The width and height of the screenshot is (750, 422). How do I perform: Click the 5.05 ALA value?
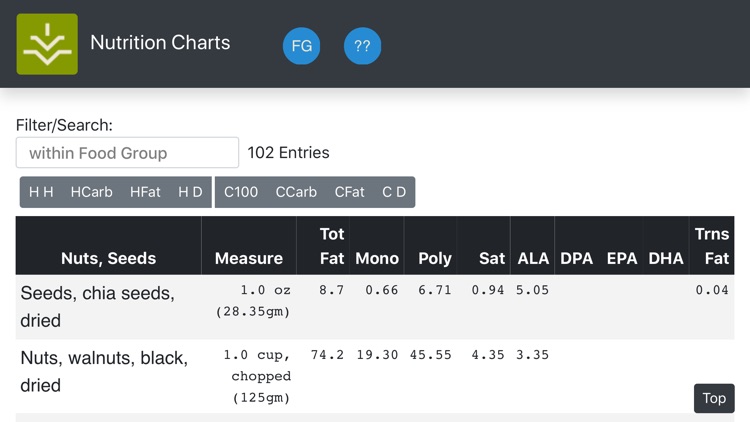(532, 290)
